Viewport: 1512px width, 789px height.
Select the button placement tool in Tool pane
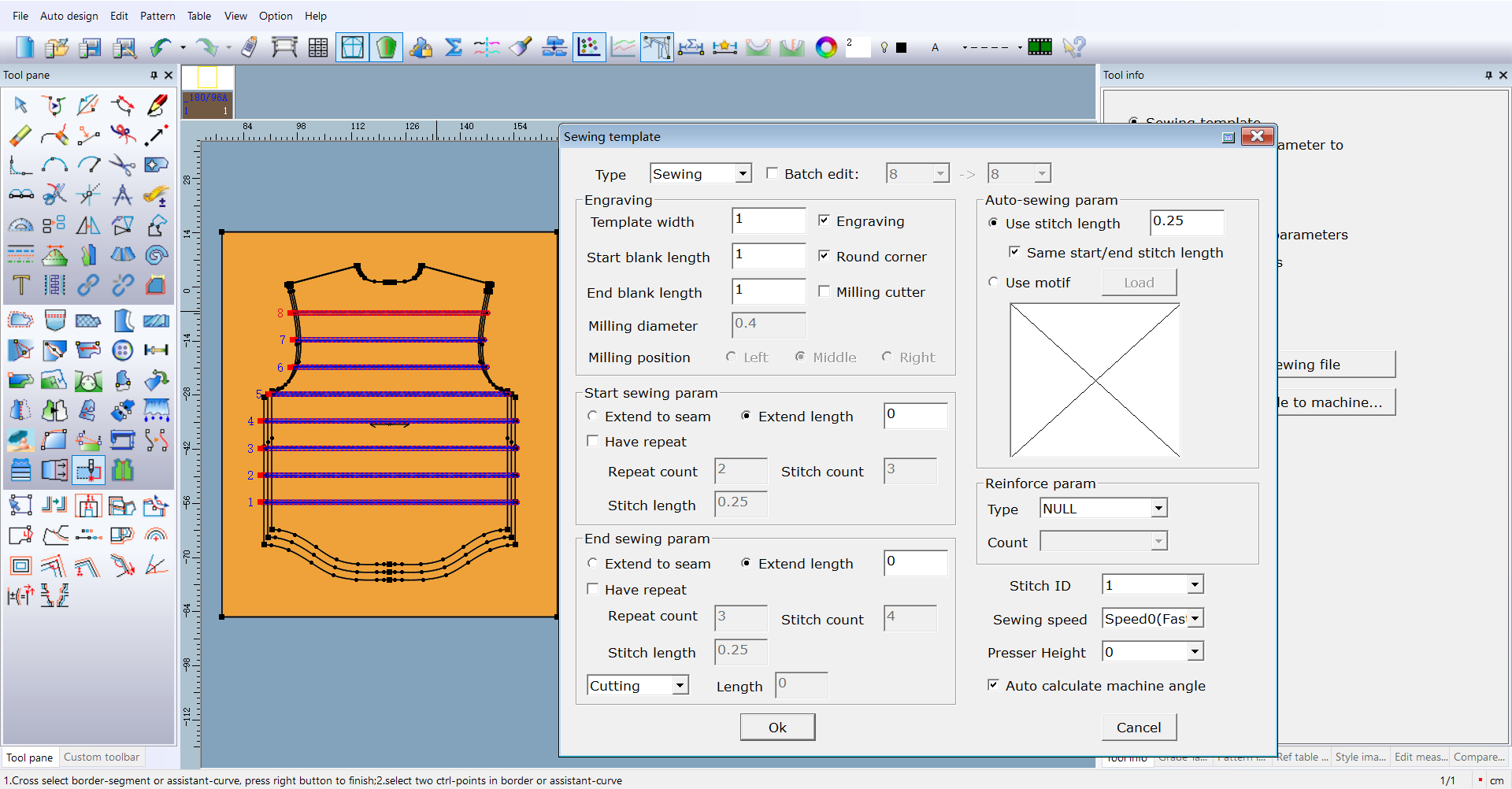pos(122,350)
